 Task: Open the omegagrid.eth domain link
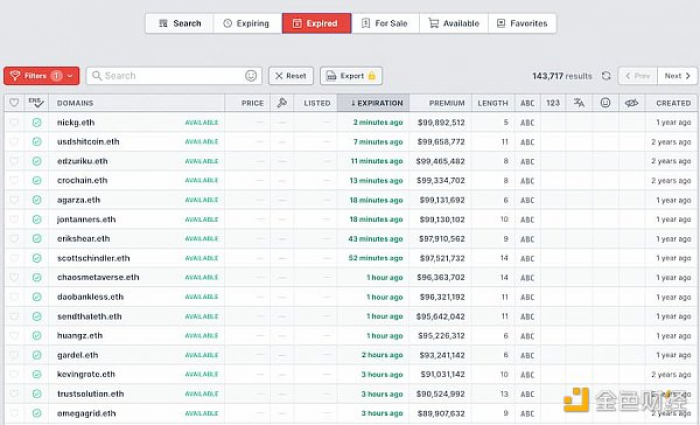pyautogui.click(x=86, y=413)
